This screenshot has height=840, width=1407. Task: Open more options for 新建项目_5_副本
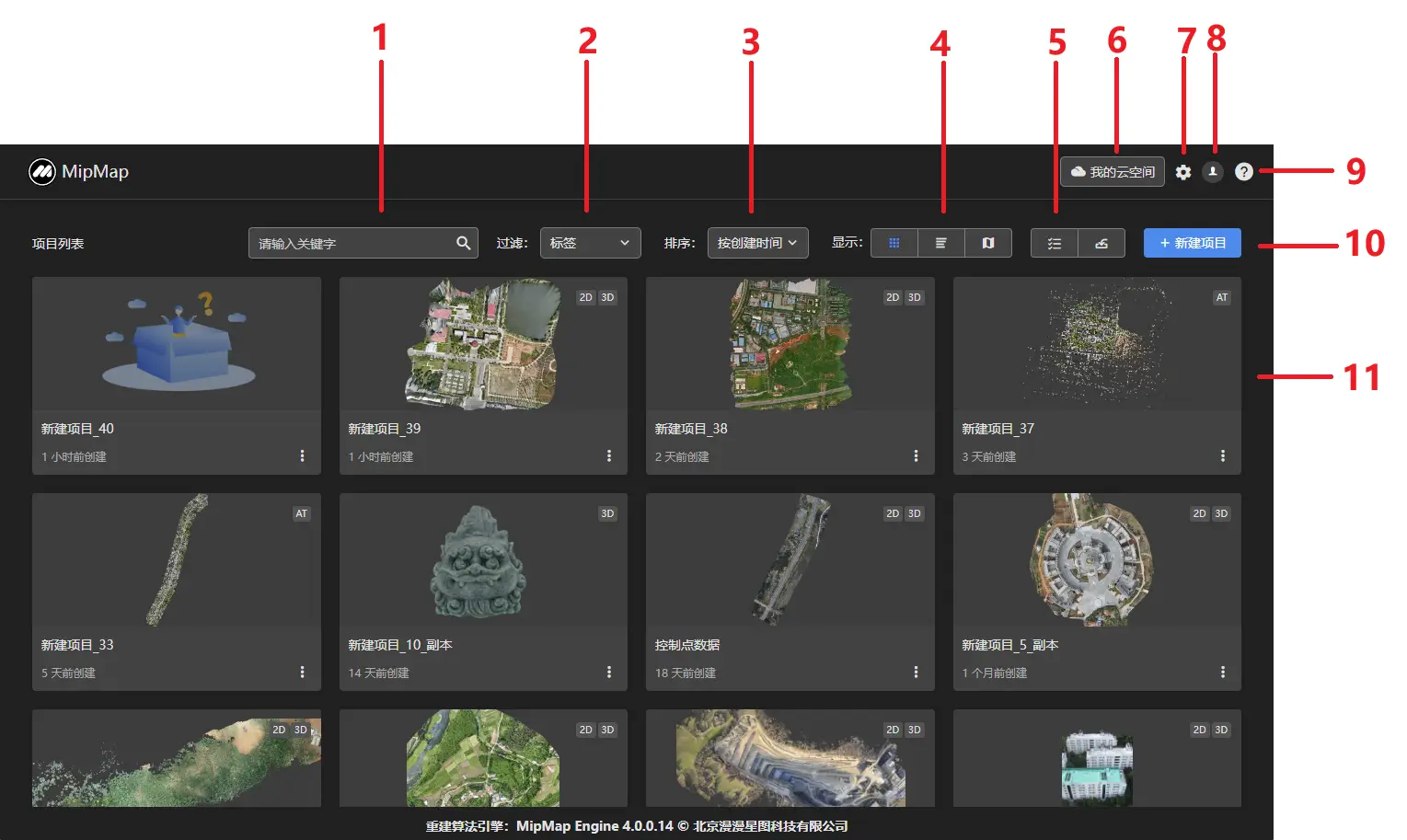coord(1222,673)
